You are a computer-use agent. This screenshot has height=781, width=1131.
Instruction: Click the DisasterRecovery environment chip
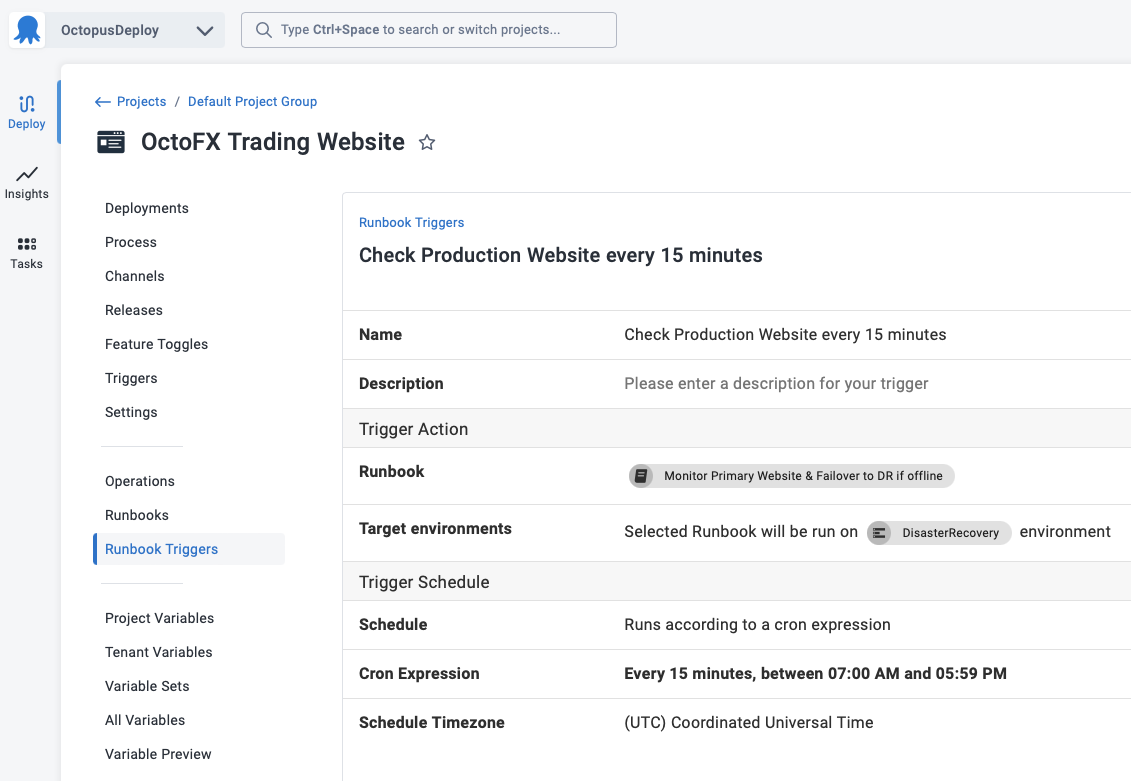coord(938,533)
